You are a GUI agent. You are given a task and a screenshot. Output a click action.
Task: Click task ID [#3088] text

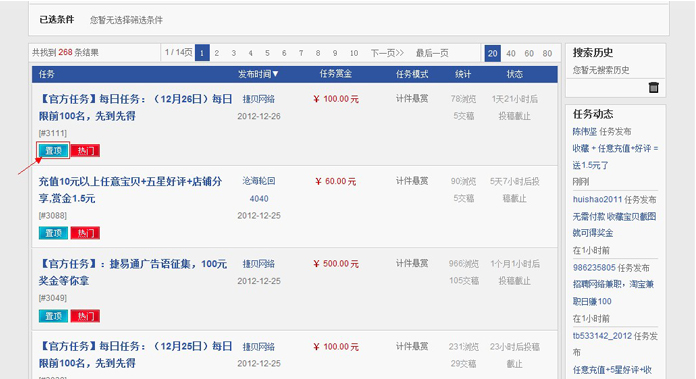pos(53,216)
